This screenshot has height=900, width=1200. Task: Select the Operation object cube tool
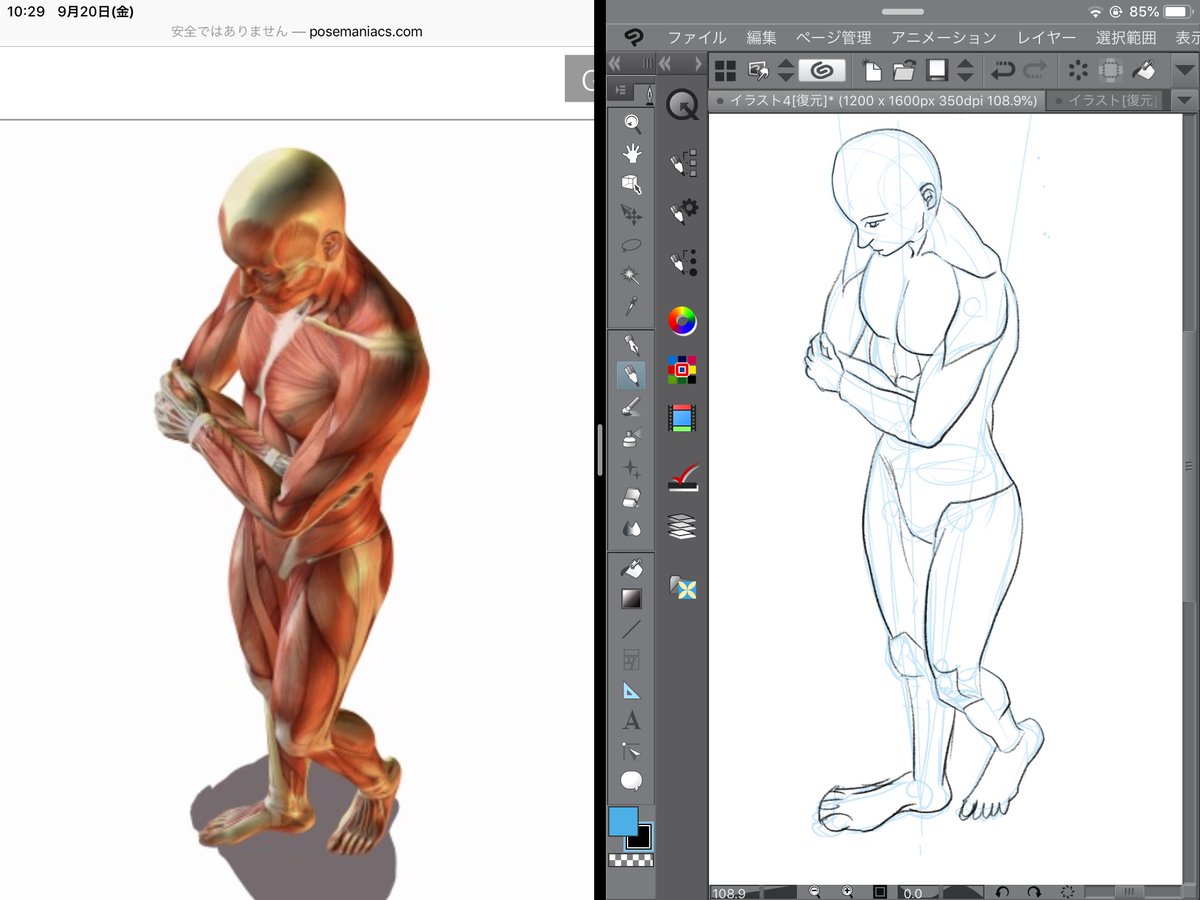pyautogui.click(x=631, y=184)
